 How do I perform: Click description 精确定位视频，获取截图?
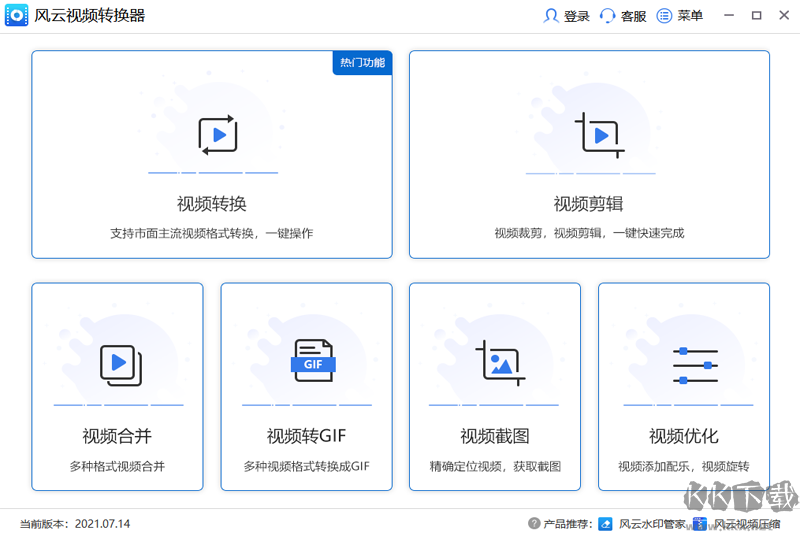pyautogui.click(x=495, y=466)
